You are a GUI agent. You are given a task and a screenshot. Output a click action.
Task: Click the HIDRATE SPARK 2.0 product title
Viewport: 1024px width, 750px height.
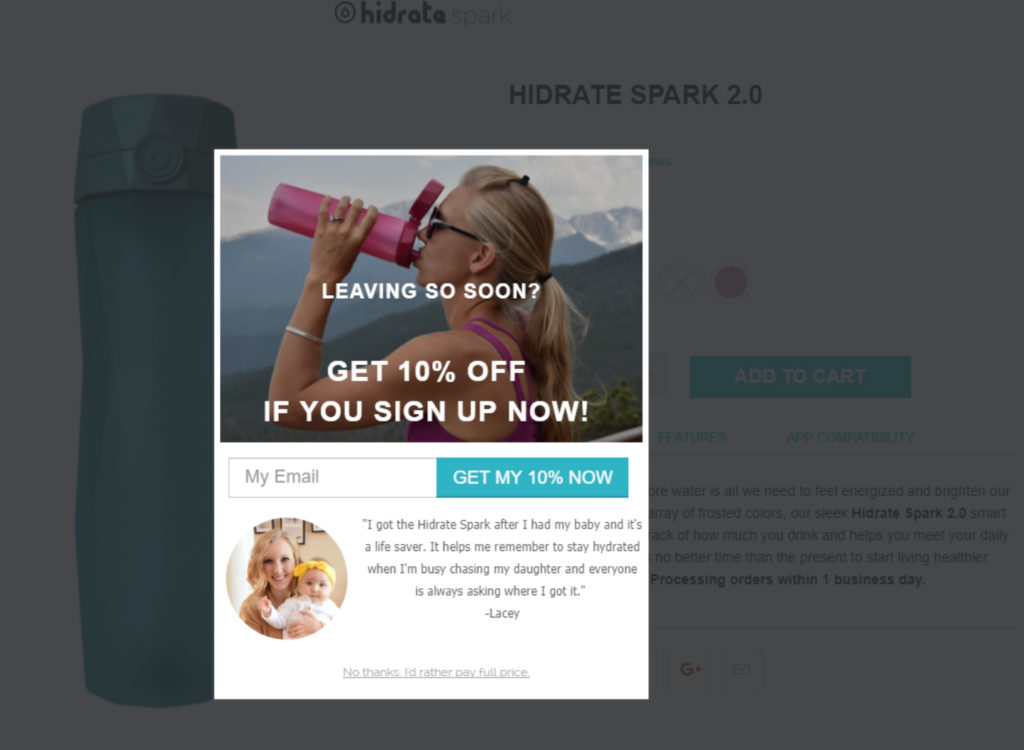635,95
